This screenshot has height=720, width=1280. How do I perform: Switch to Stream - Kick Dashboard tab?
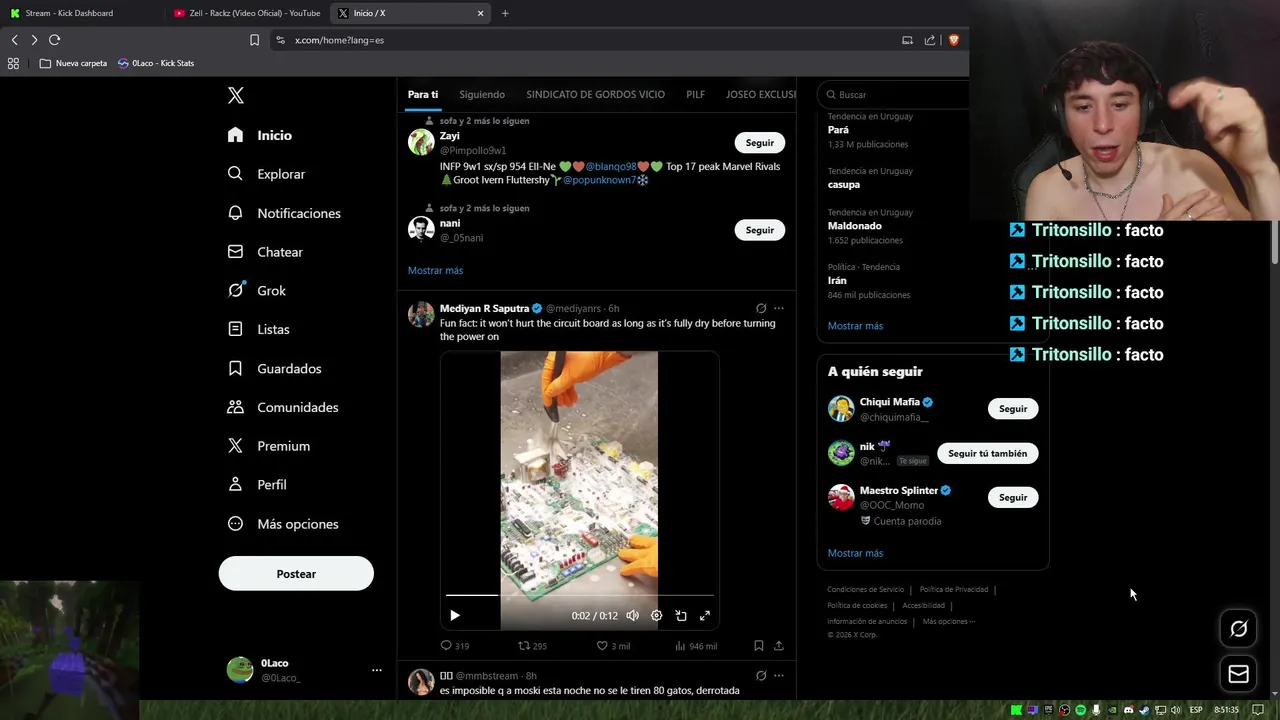pyautogui.click(x=80, y=13)
